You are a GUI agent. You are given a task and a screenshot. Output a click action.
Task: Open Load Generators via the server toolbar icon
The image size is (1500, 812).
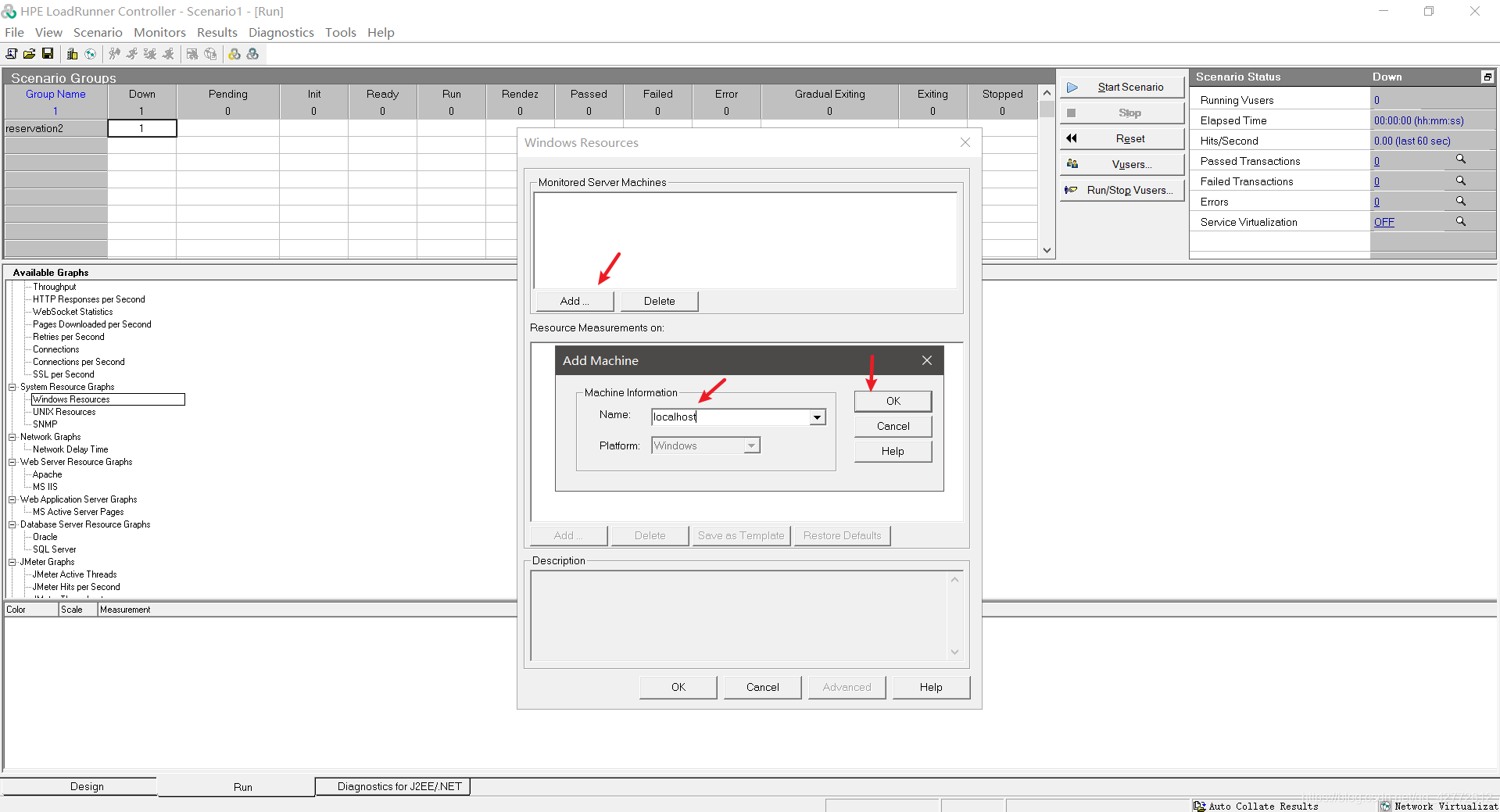[73, 54]
